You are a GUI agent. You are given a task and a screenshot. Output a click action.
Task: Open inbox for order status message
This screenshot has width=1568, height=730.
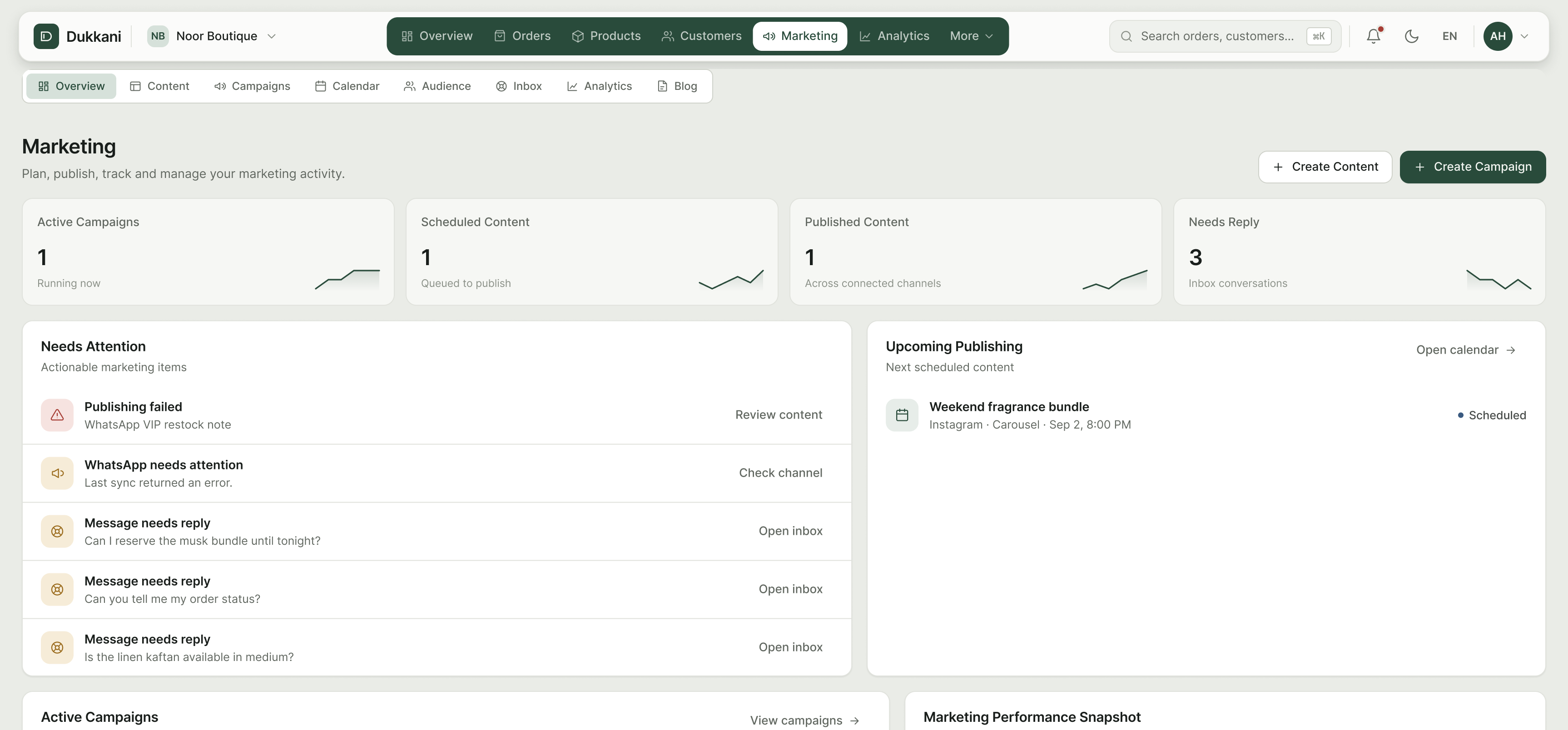click(x=790, y=589)
